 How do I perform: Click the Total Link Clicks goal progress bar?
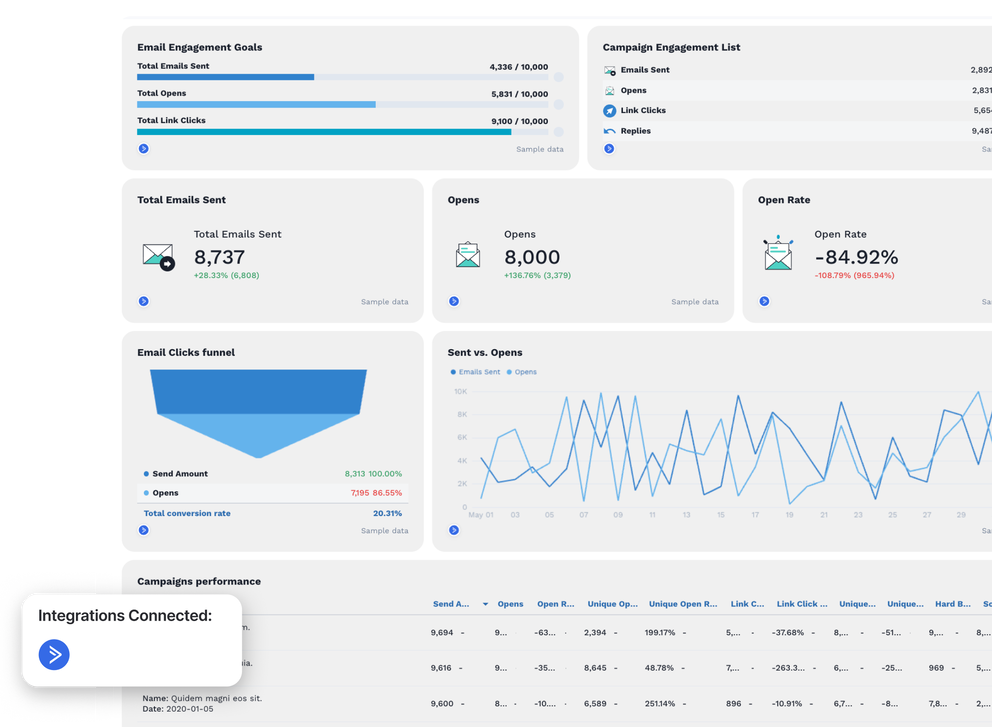(342, 132)
